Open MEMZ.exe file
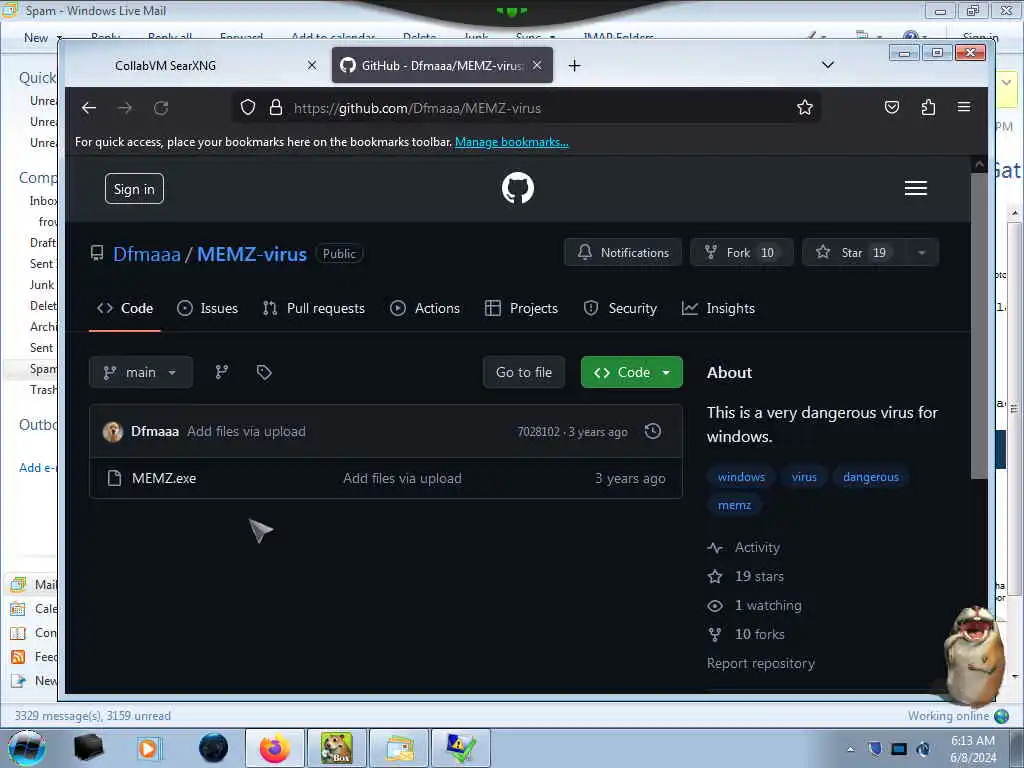Viewport: 1024px width, 768px height. (164, 478)
